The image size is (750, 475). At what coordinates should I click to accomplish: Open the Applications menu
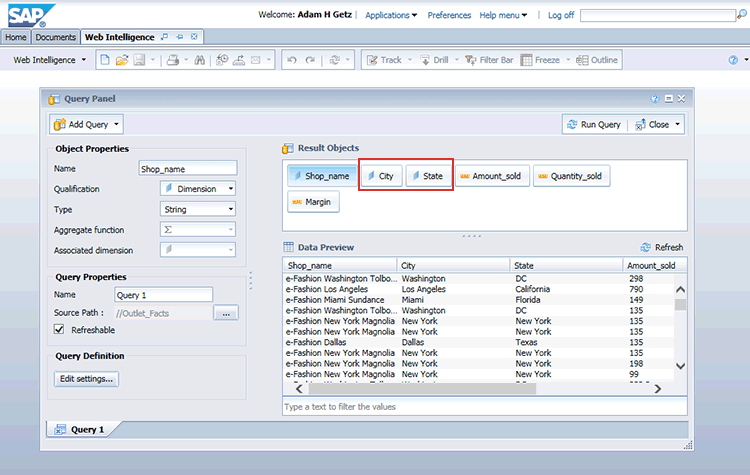click(x=391, y=15)
